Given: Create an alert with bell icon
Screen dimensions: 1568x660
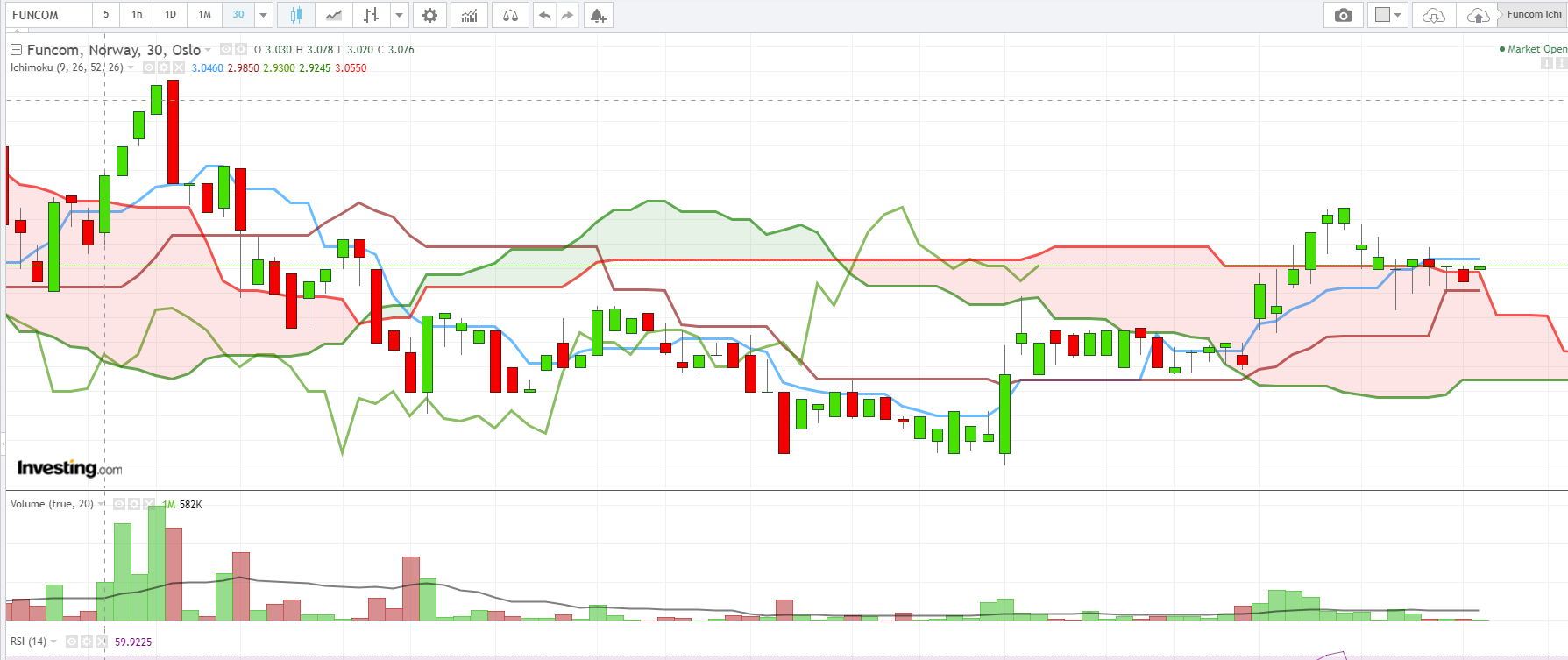Looking at the screenshot, I should tap(598, 15).
